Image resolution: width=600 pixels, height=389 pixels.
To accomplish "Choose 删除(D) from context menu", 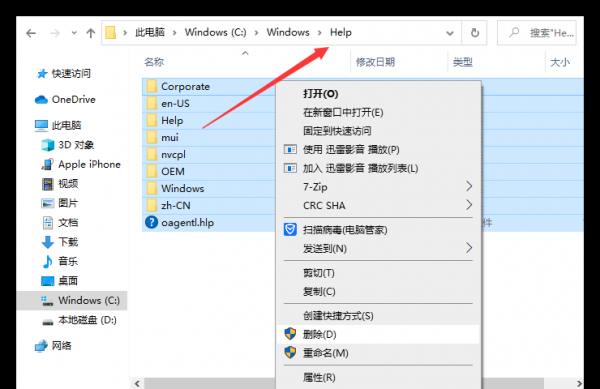I will [x=378, y=334].
